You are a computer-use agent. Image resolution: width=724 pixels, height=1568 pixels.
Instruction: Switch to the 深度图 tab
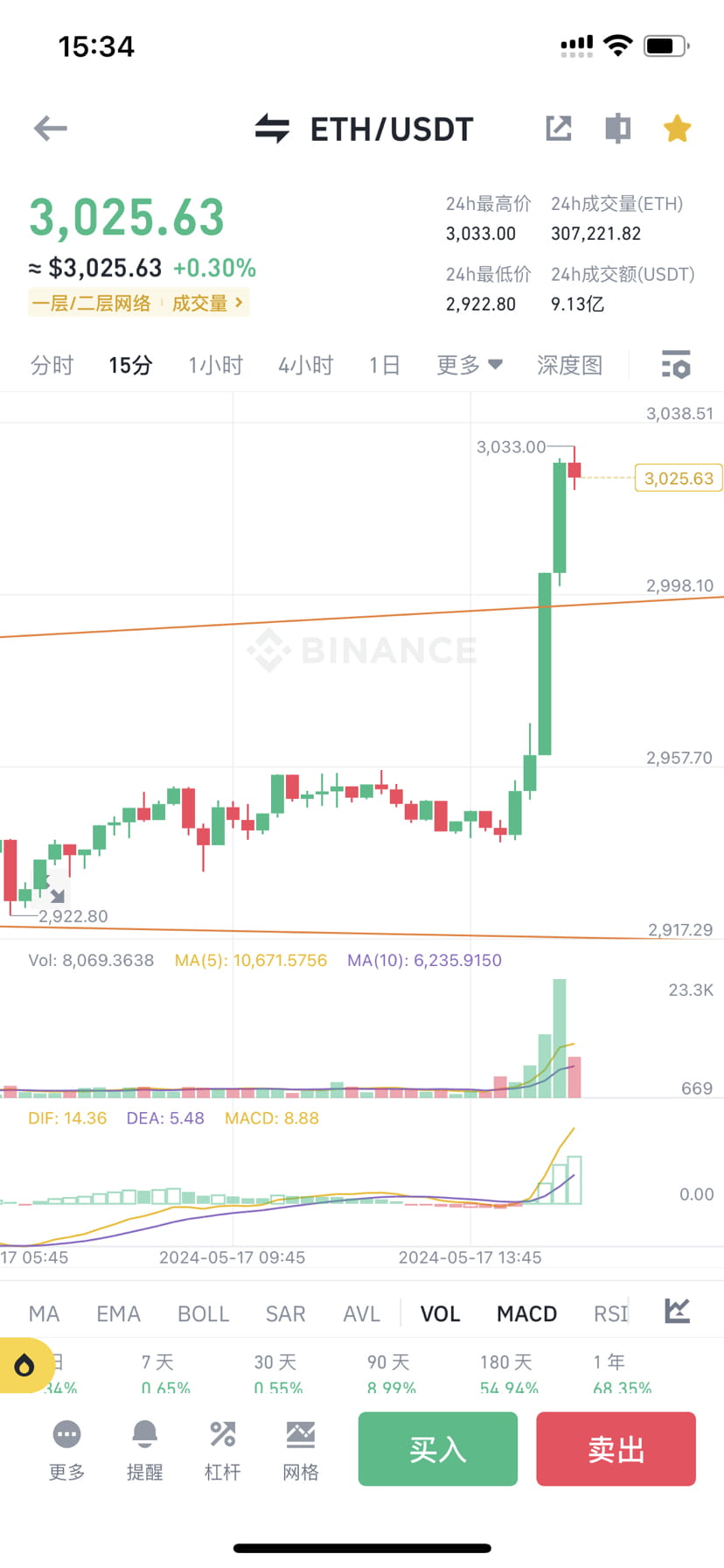(569, 365)
